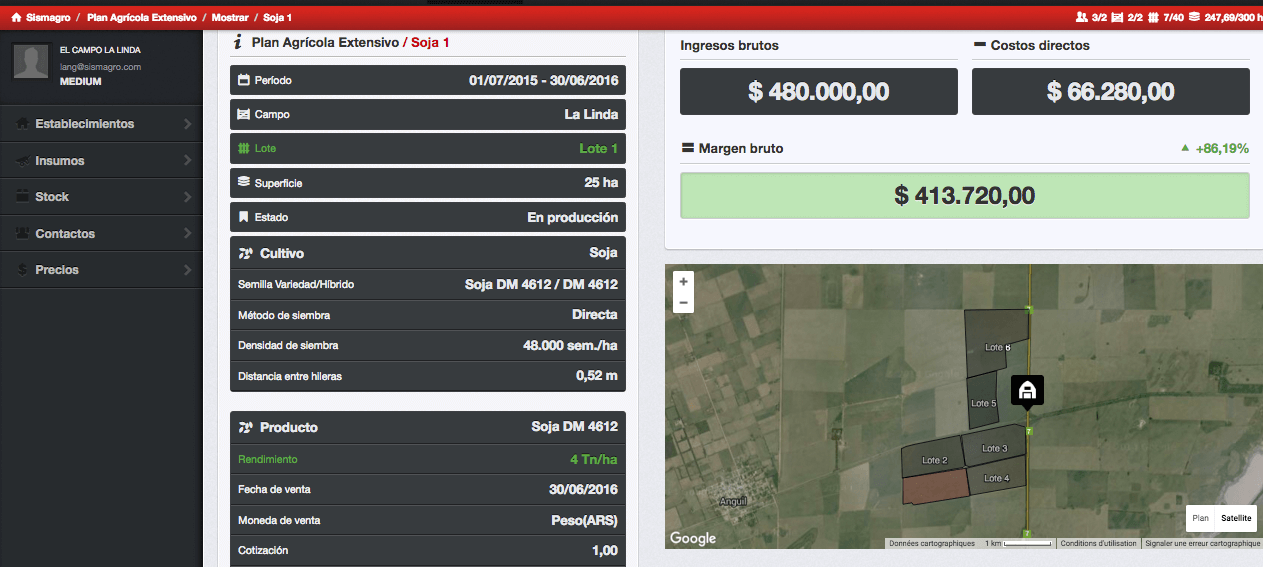Expand the Precios menu chevron
This screenshot has width=1263, height=567.
[187, 270]
